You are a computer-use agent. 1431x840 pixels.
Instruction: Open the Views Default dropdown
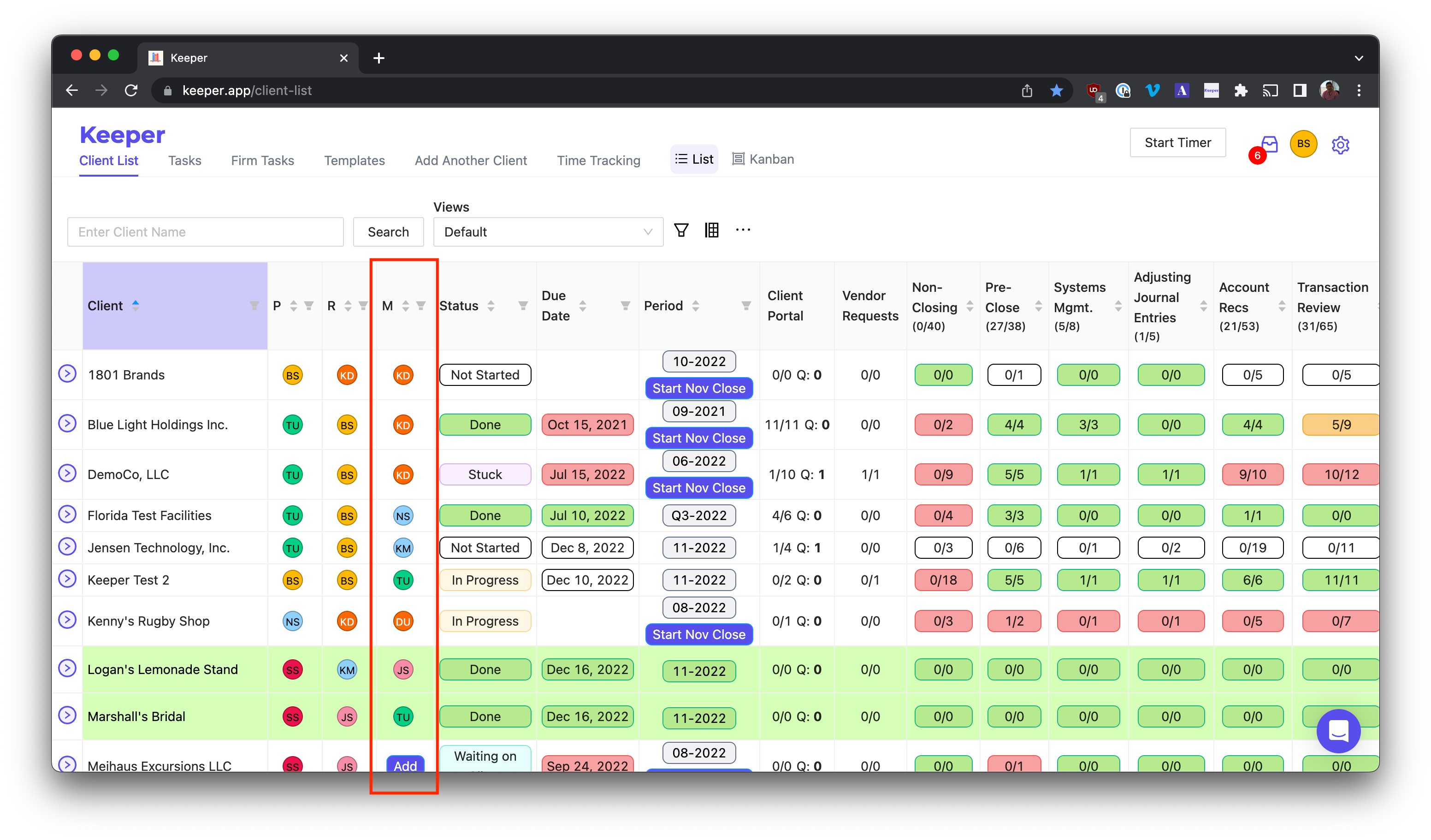[x=547, y=232]
